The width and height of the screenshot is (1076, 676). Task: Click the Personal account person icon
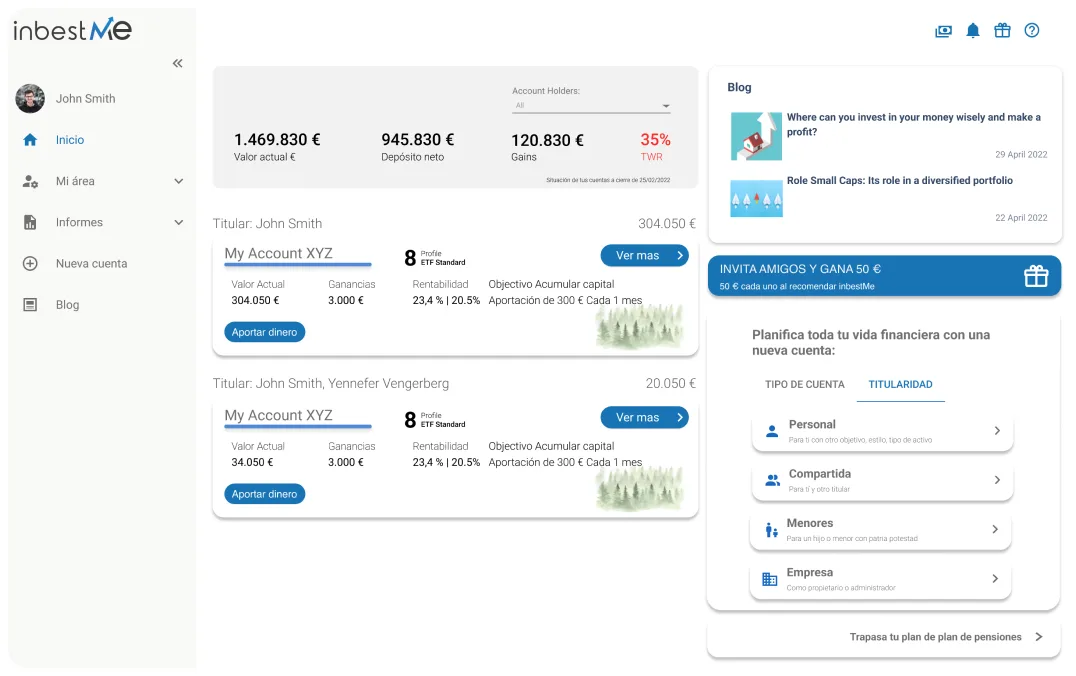(x=772, y=431)
